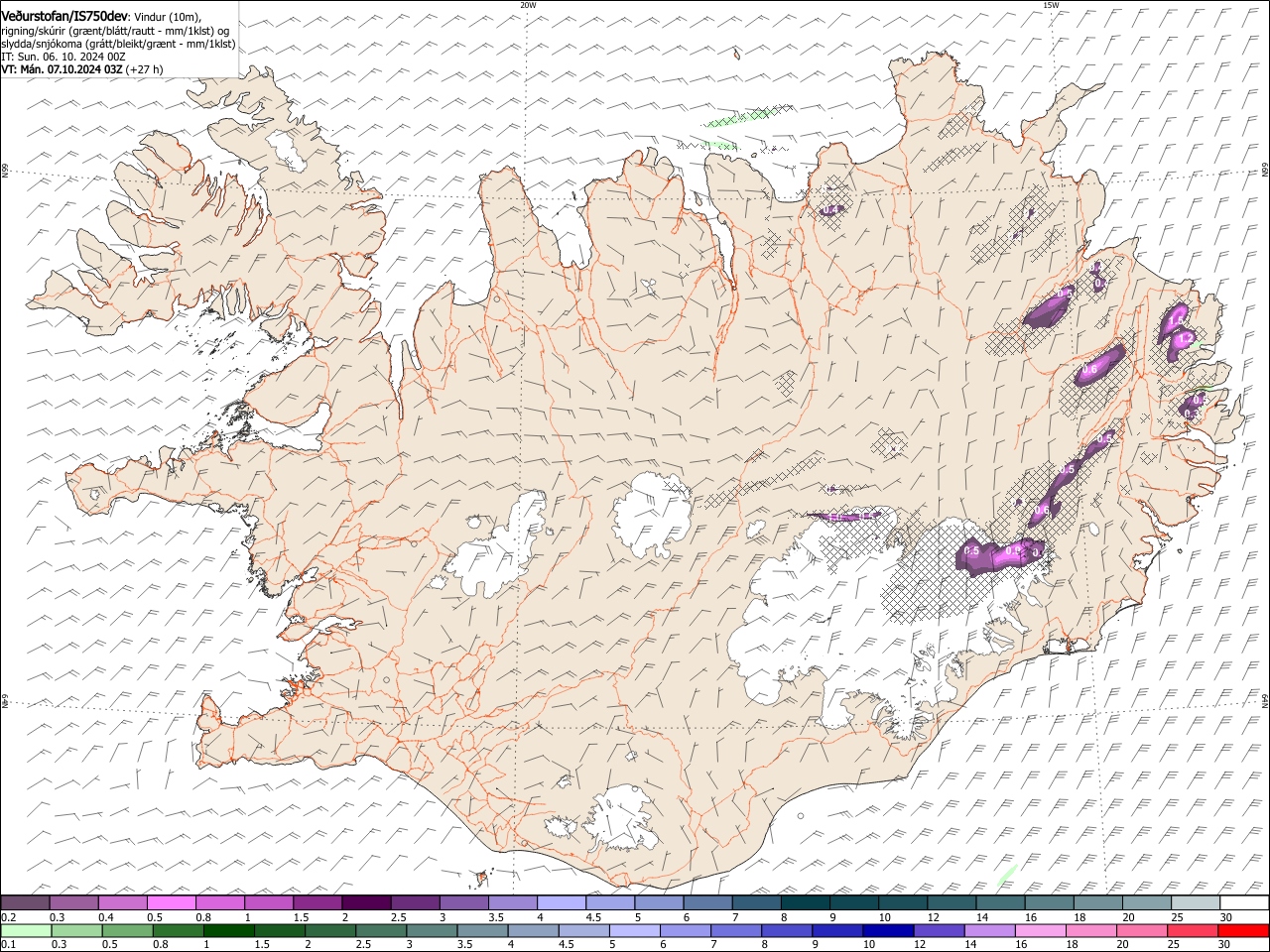
Task: Click the title text Veðurstofan/IS750dev
Action: (64, 17)
